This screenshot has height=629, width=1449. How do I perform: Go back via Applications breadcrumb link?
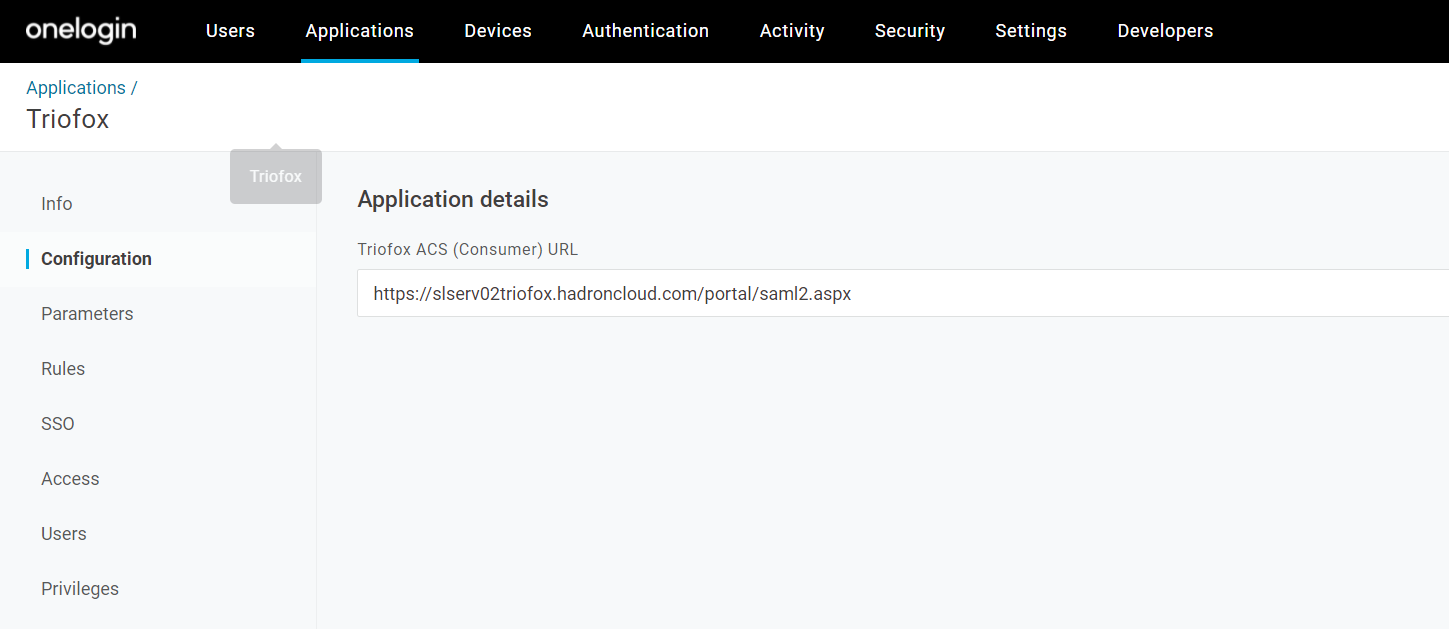(x=76, y=88)
